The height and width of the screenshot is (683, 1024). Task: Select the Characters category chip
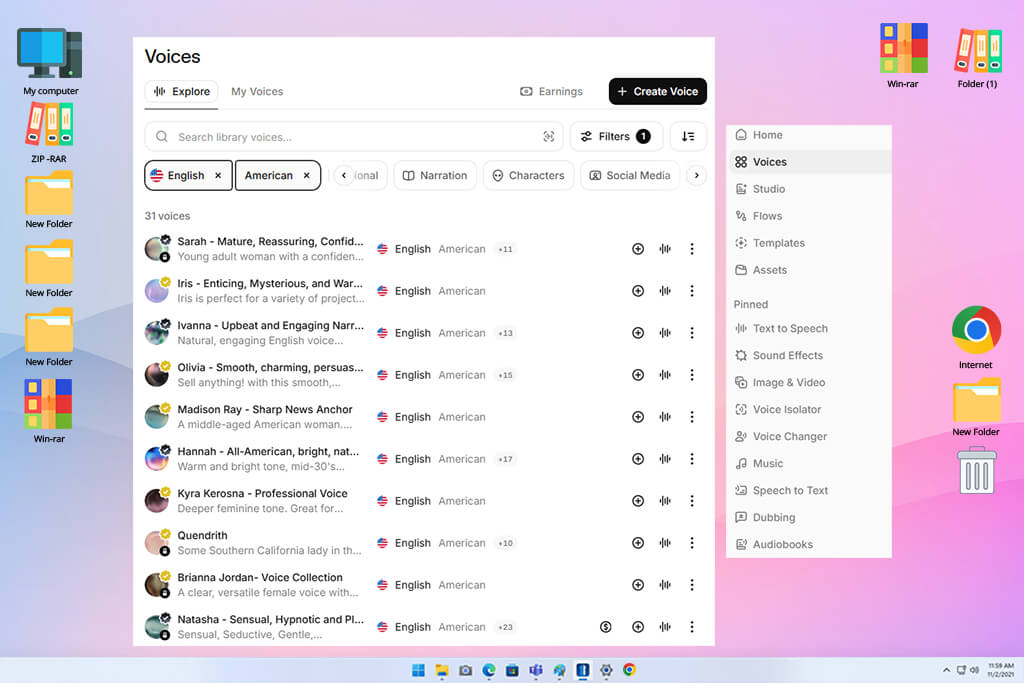point(528,176)
